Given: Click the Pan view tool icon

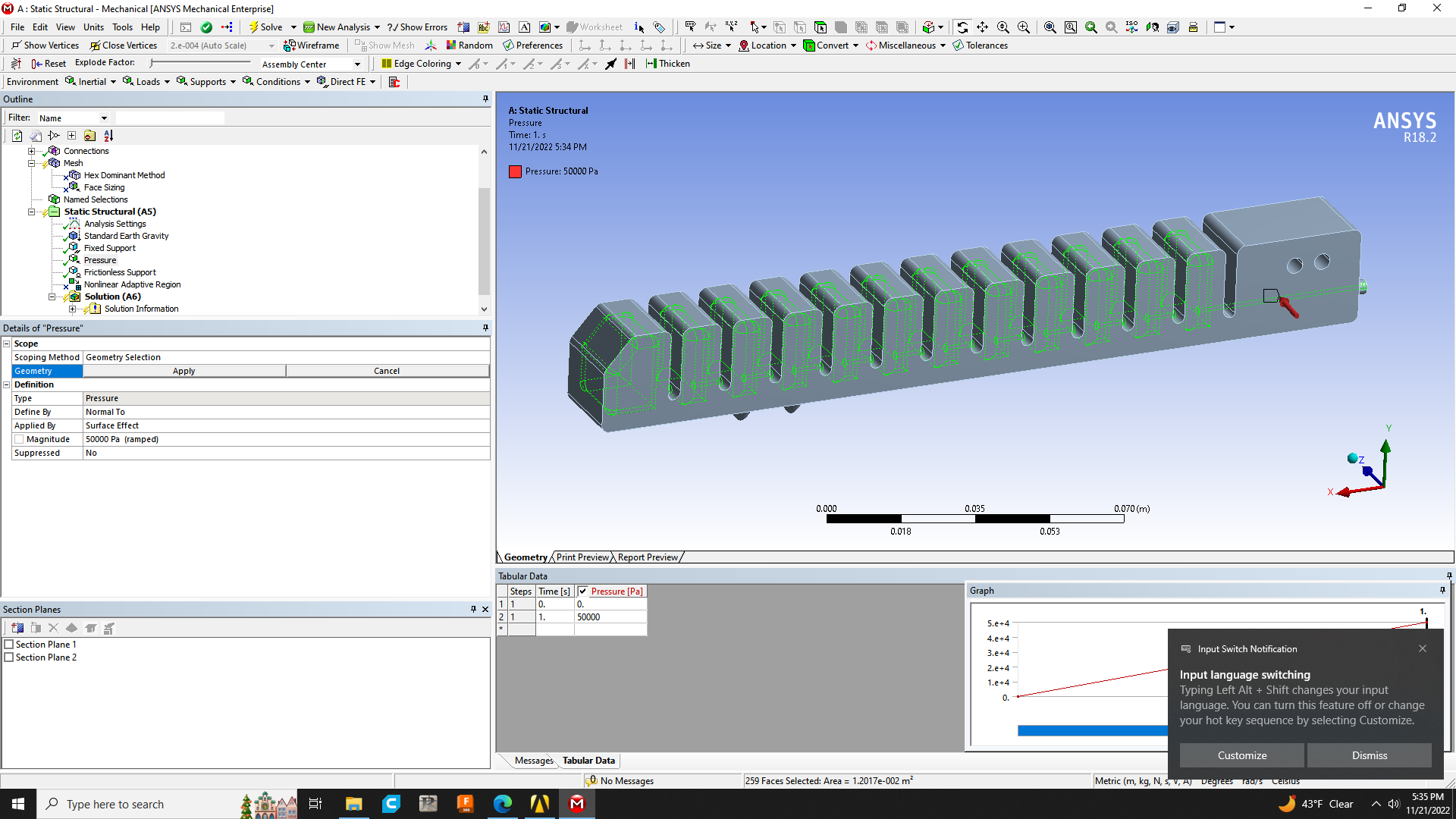Looking at the screenshot, I should click(982, 27).
